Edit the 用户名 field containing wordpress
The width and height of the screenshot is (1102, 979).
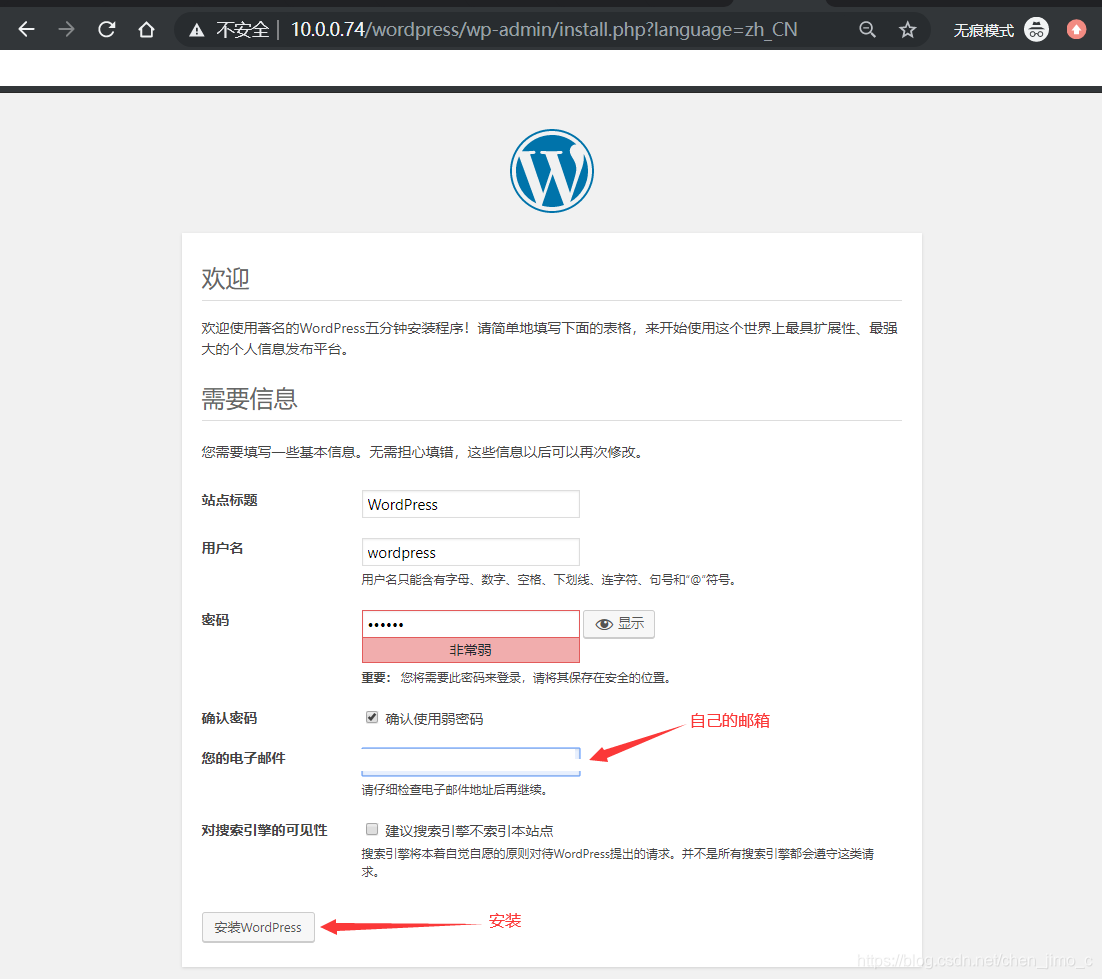(470, 552)
